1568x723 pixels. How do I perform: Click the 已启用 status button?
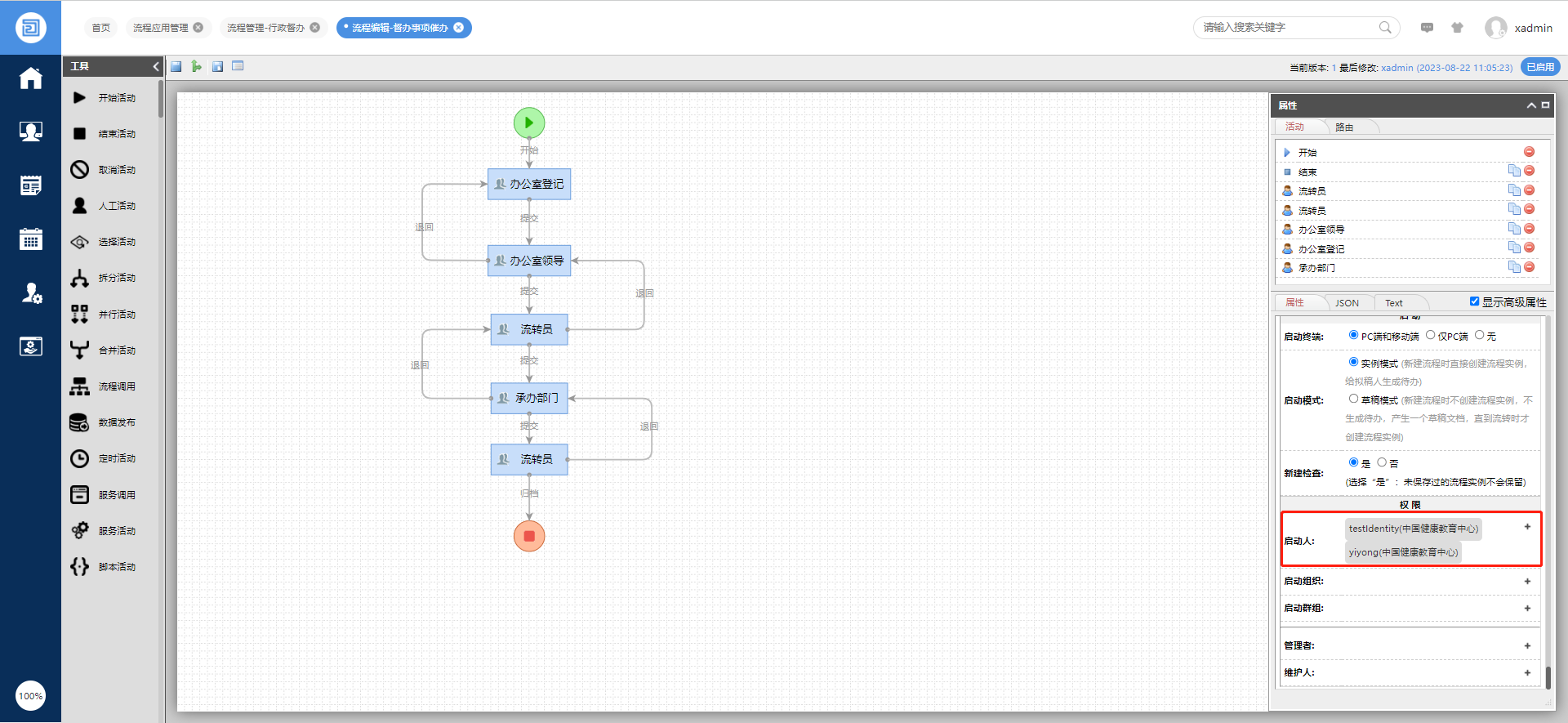tap(1540, 67)
